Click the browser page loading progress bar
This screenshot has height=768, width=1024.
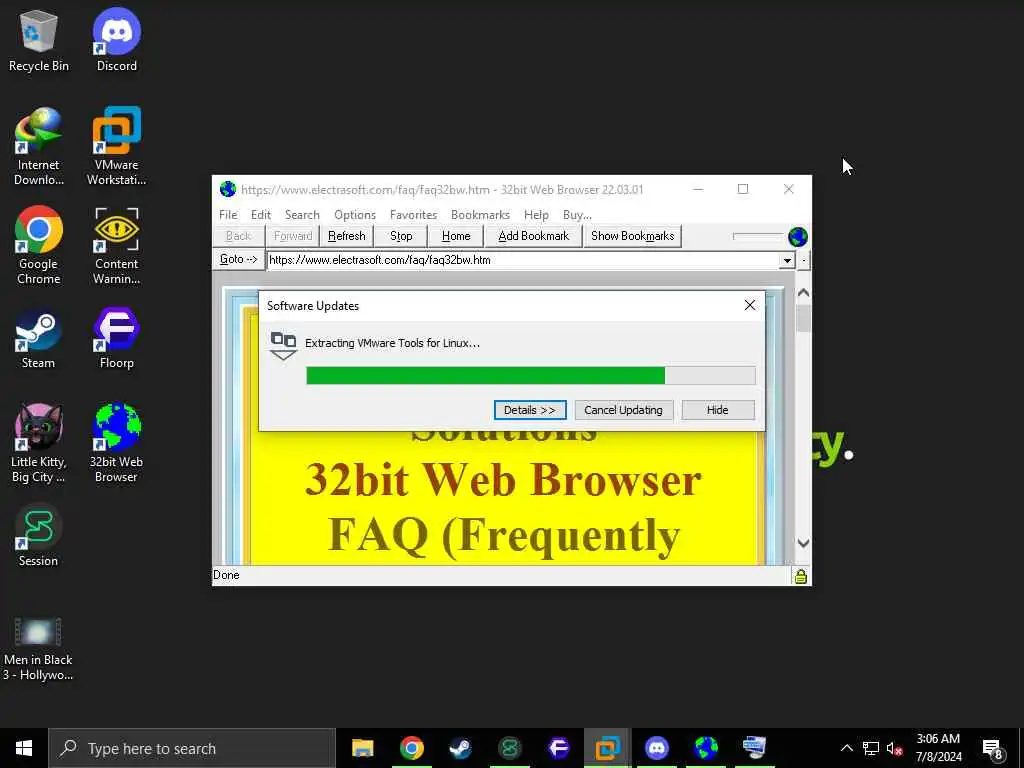coord(758,236)
